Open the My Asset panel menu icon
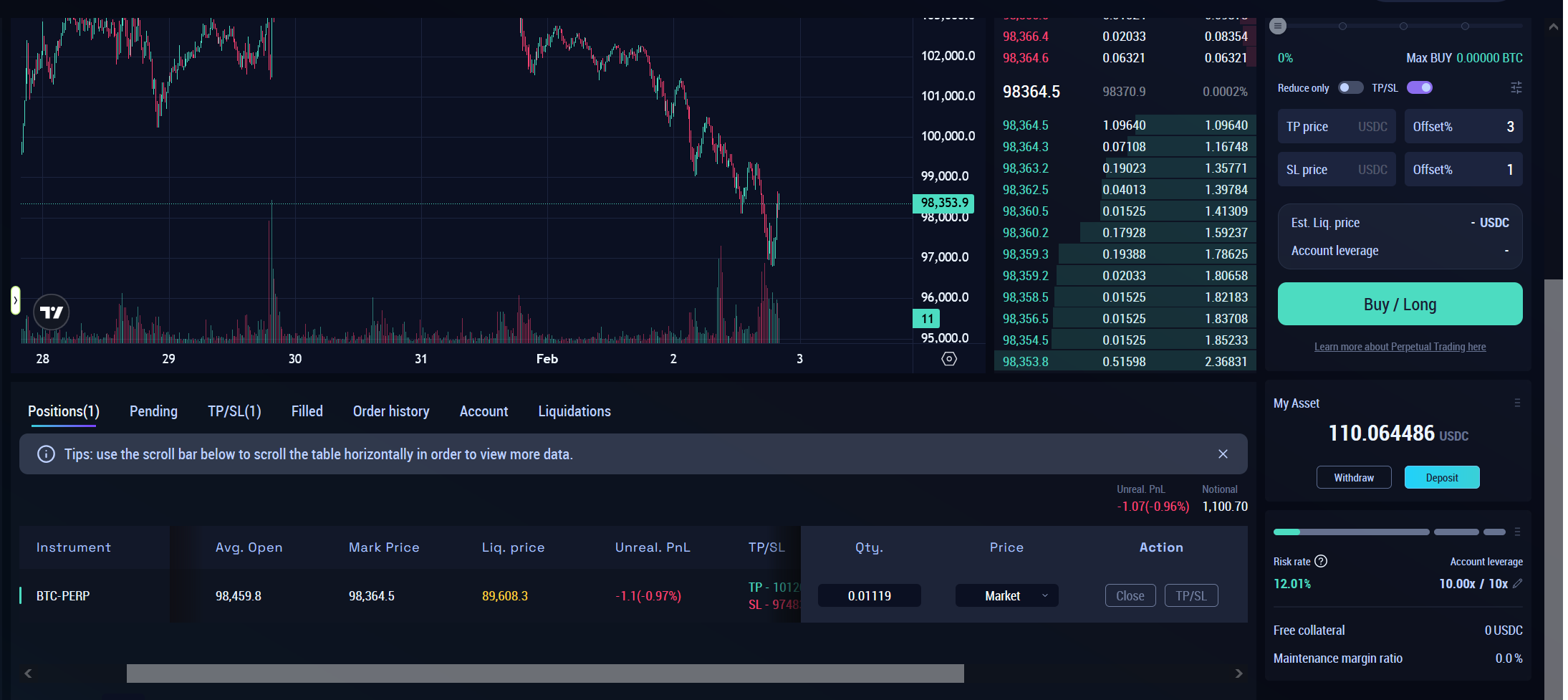 tap(1516, 403)
